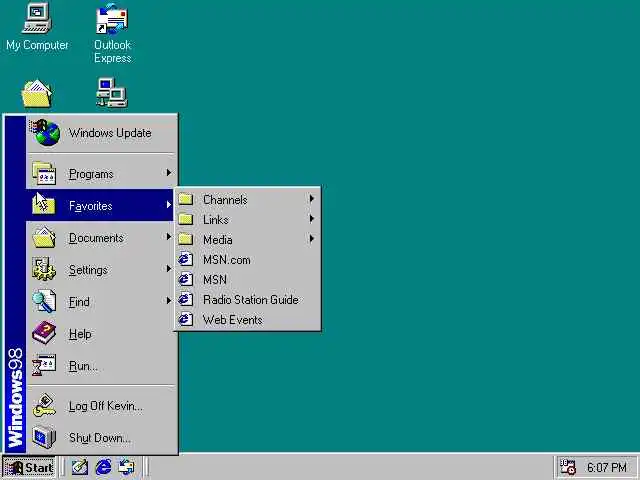640x480 pixels.
Task: Click the Shut Down monitor icon
Action: [44, 437]
